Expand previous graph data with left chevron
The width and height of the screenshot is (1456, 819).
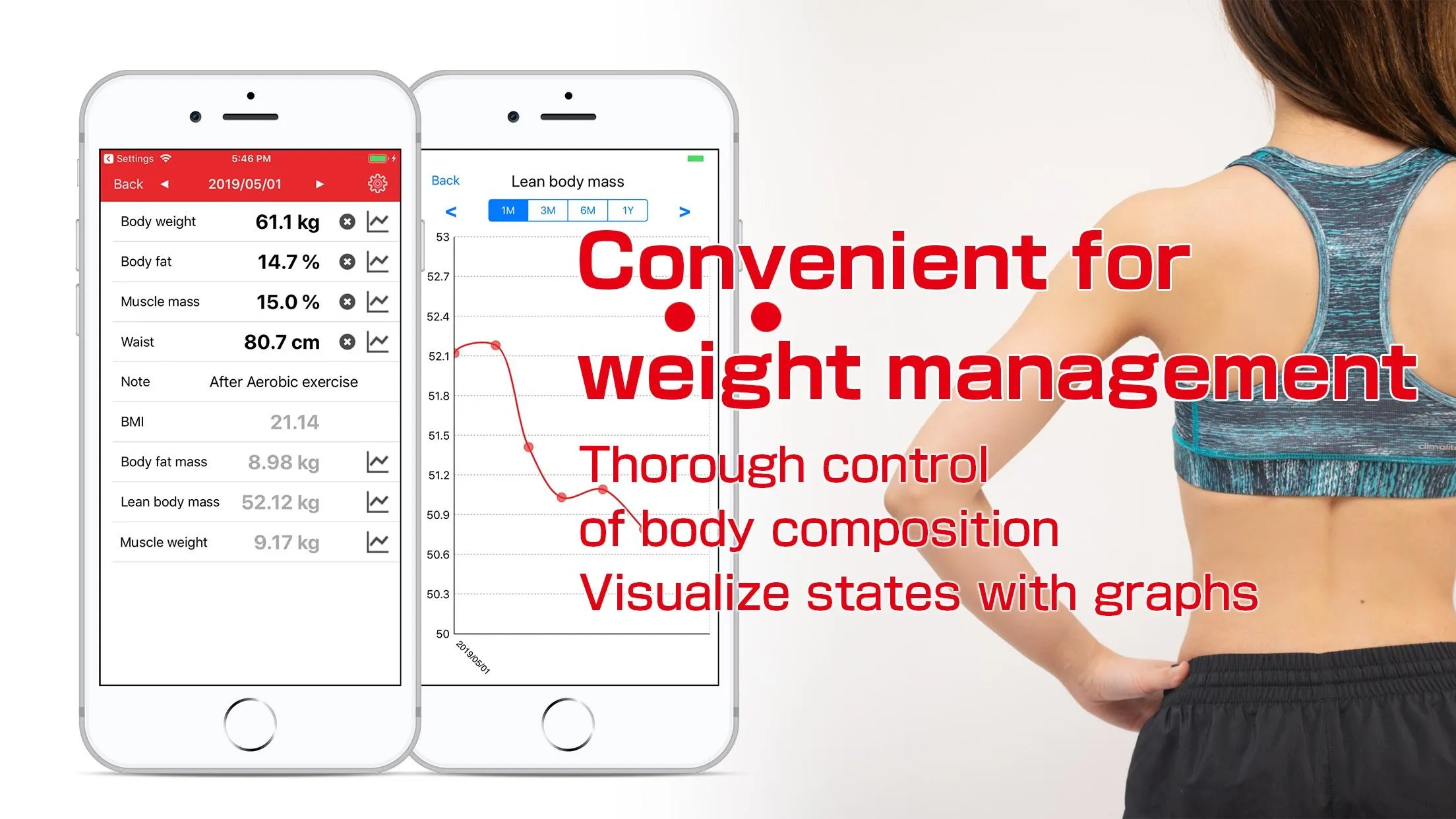(450, 210)
